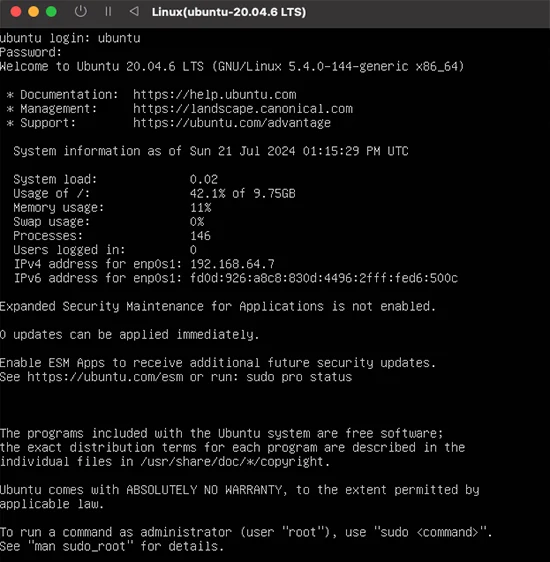Click the Memory usage value 11%

tap(200, 208)
